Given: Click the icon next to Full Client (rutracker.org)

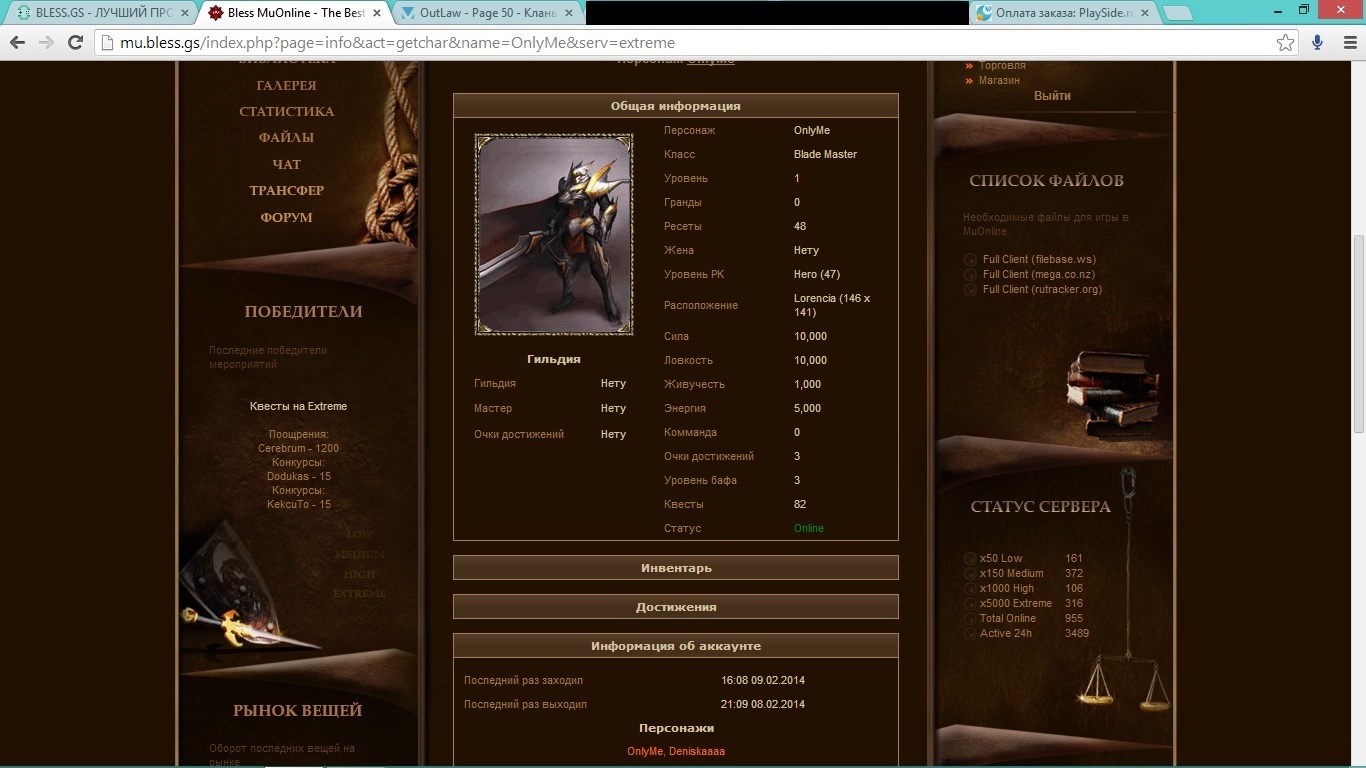Looking at the screenshot, I should point(970,290).
